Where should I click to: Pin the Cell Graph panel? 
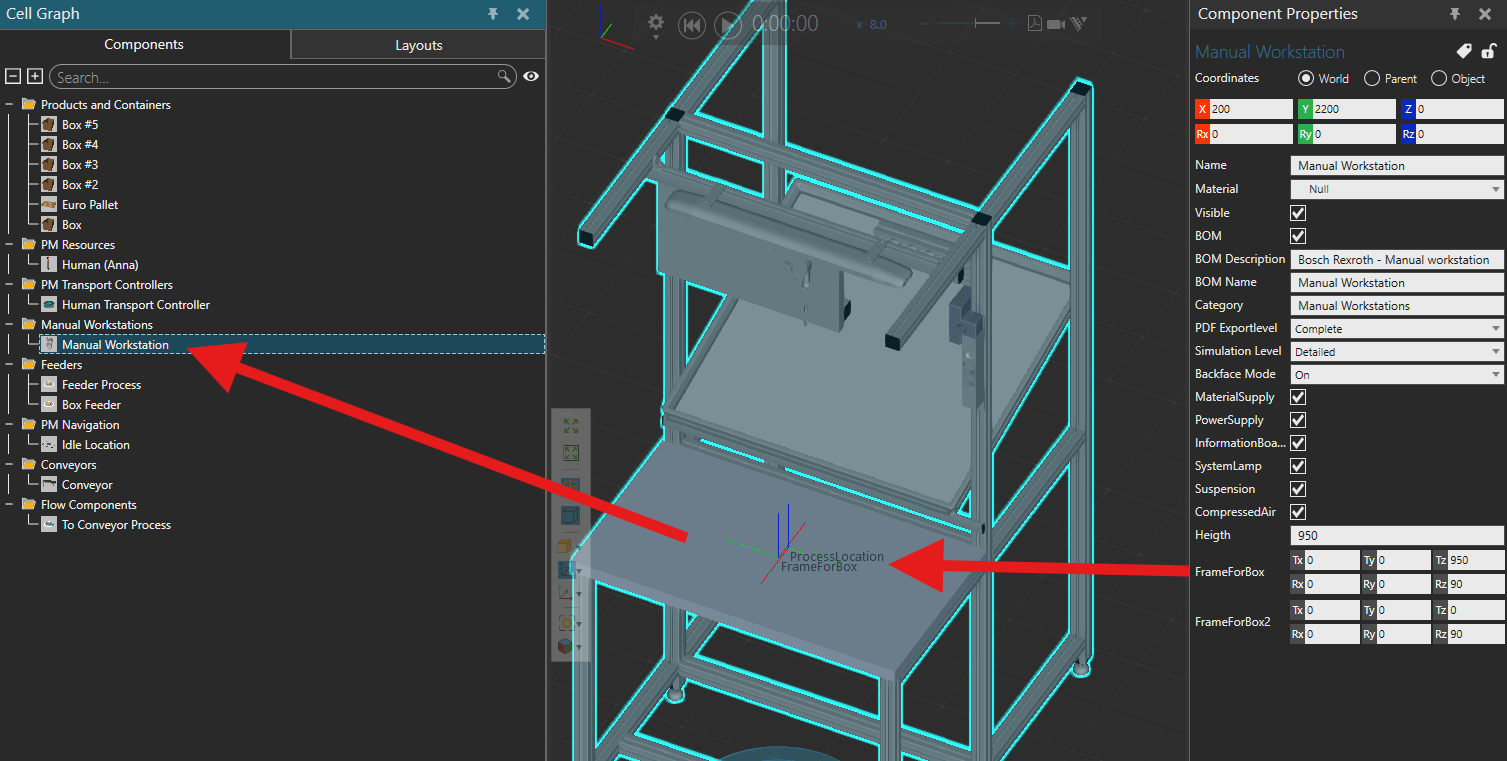coord(493,14)
